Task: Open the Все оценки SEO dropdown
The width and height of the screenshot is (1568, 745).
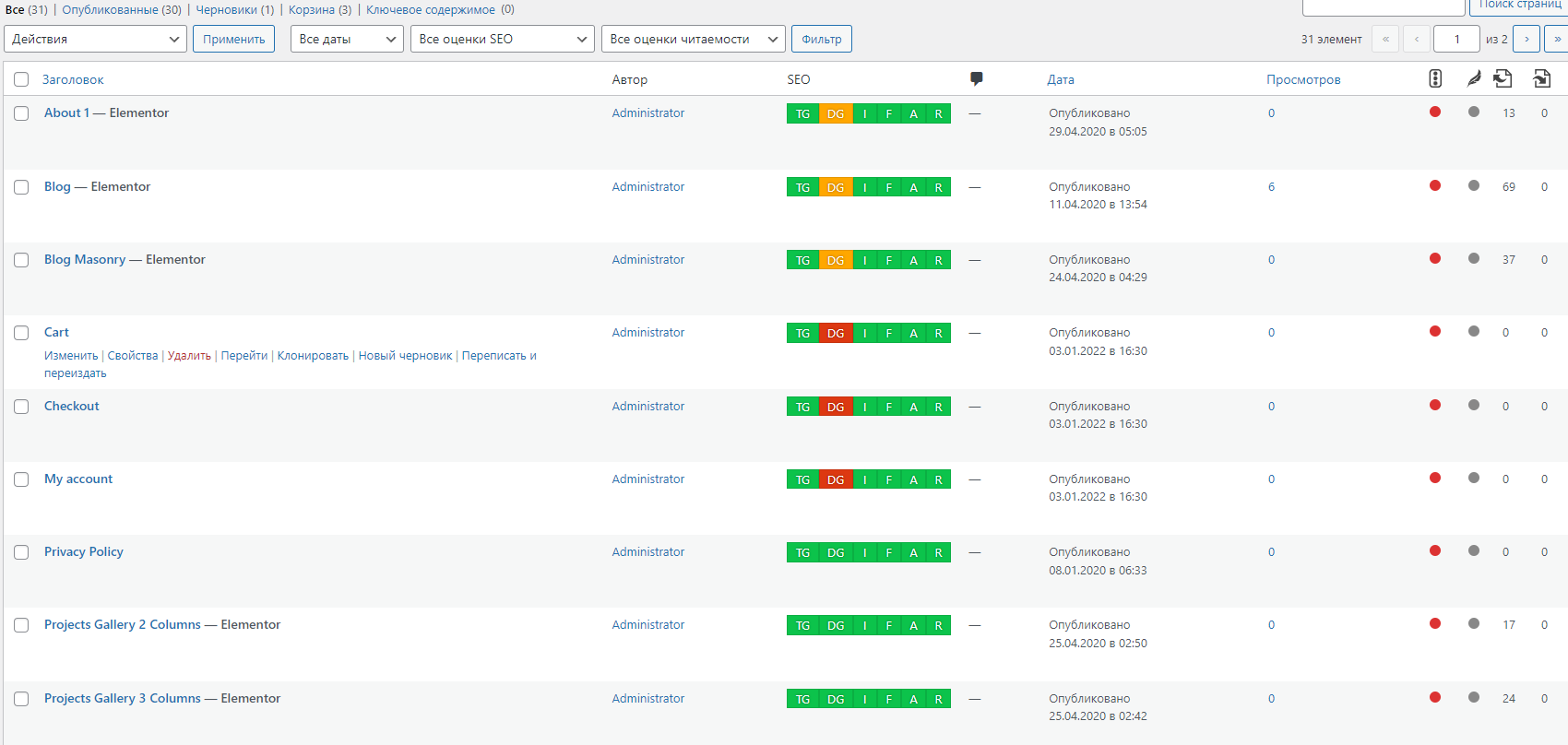Action: (502, 39)
